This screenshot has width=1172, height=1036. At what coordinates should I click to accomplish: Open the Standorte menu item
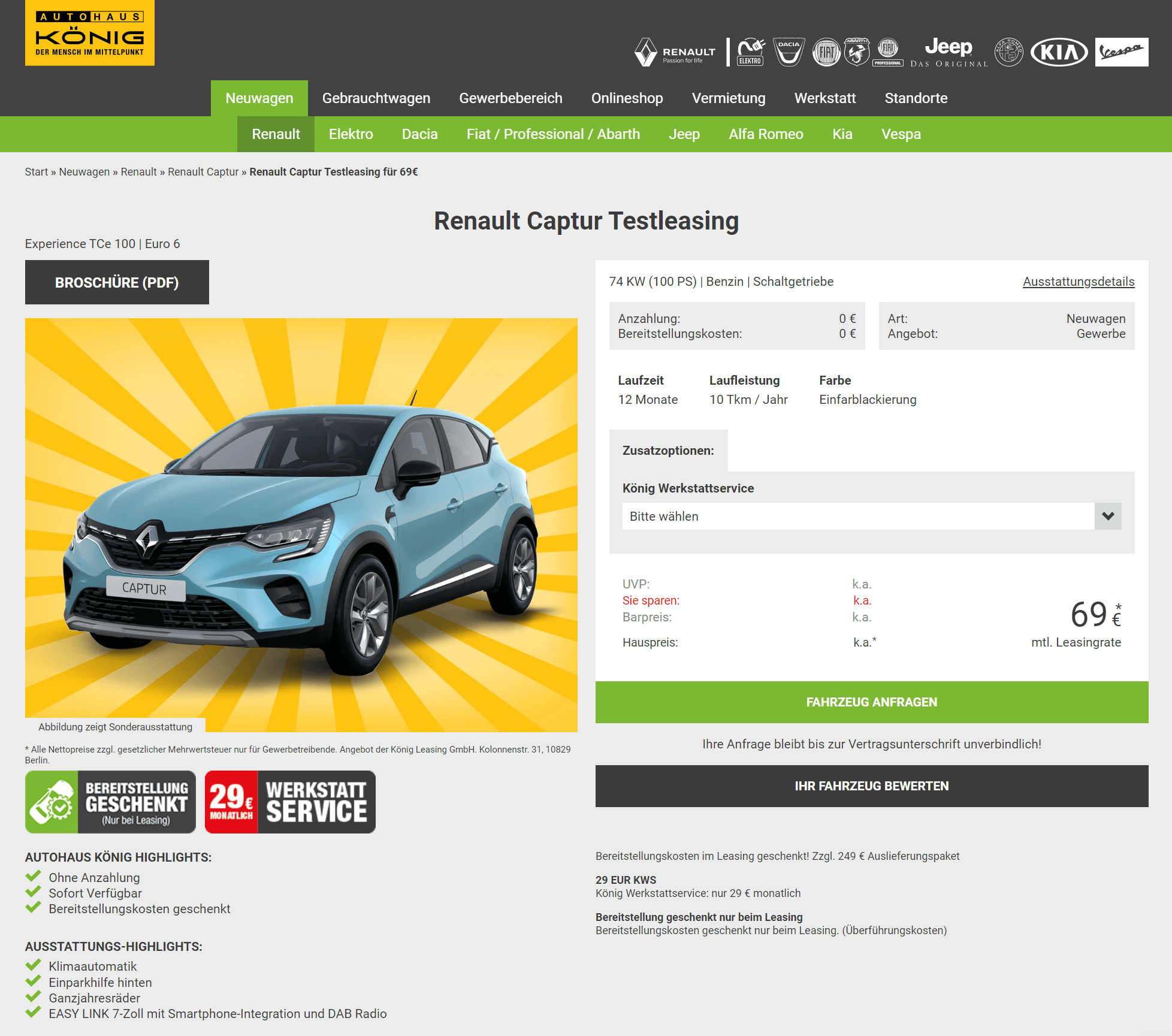pos(916,98)
